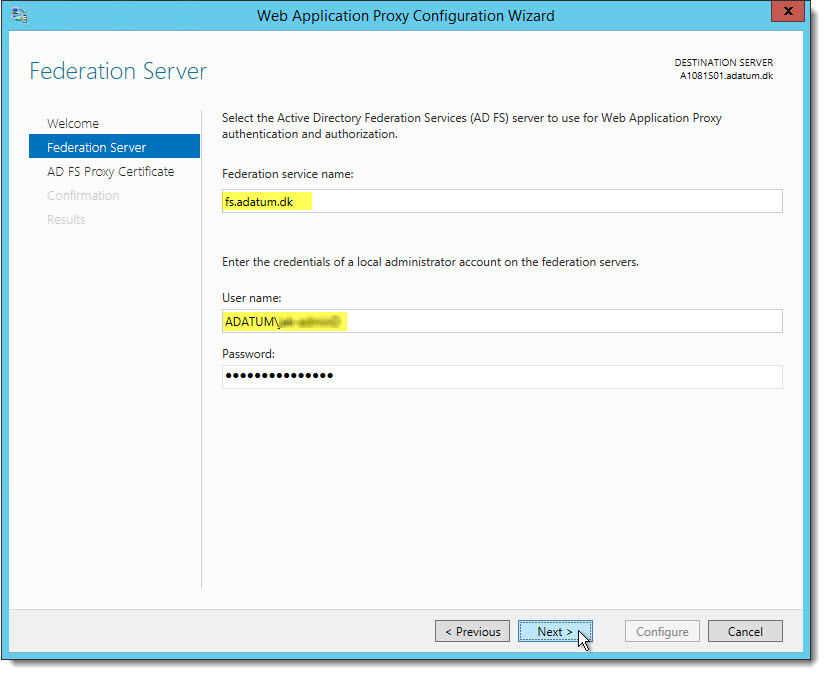
Task: Close the Web Application Proxy wizard window
Action: 788,11
